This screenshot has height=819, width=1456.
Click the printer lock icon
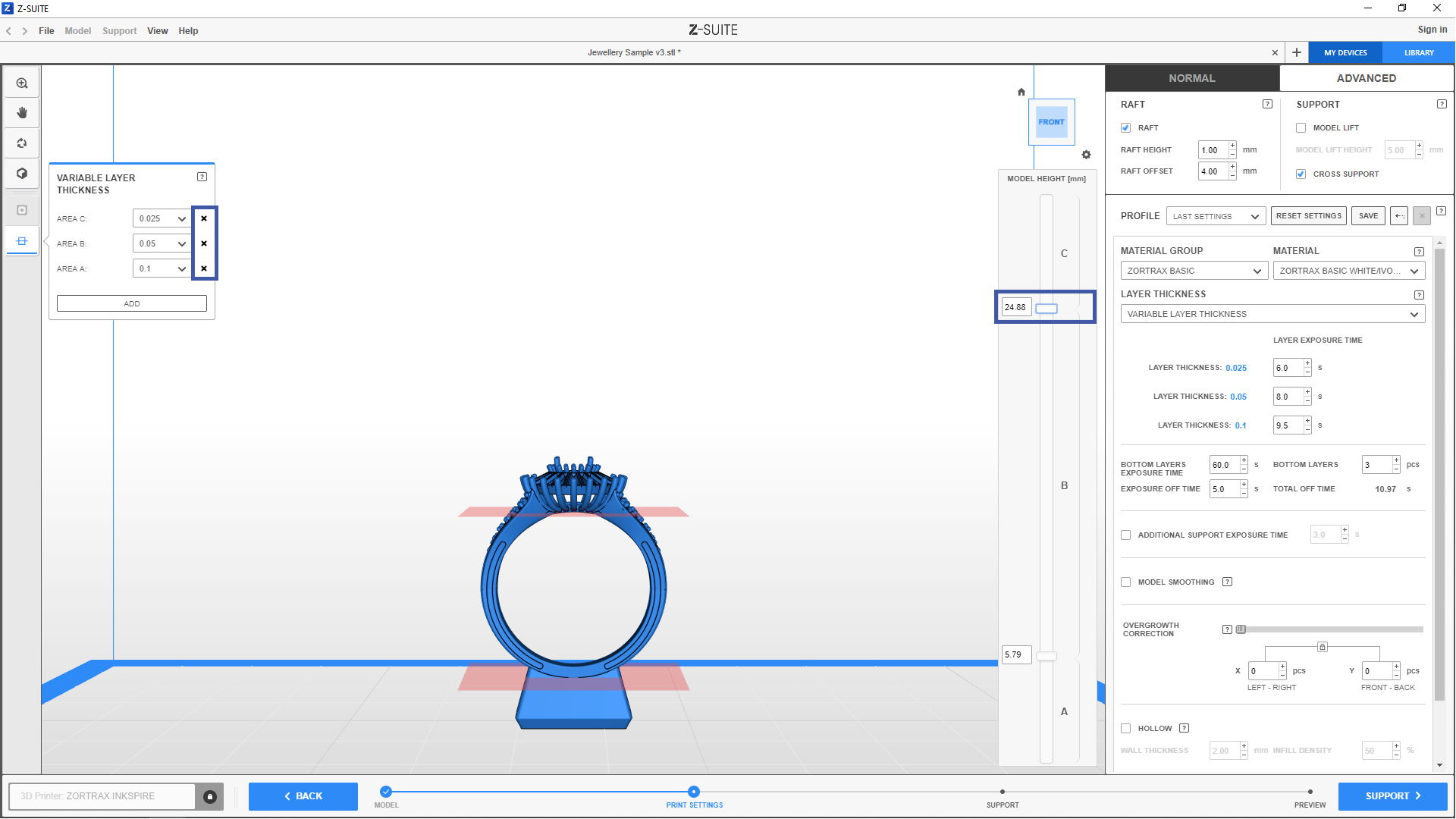tap(210, 796)
